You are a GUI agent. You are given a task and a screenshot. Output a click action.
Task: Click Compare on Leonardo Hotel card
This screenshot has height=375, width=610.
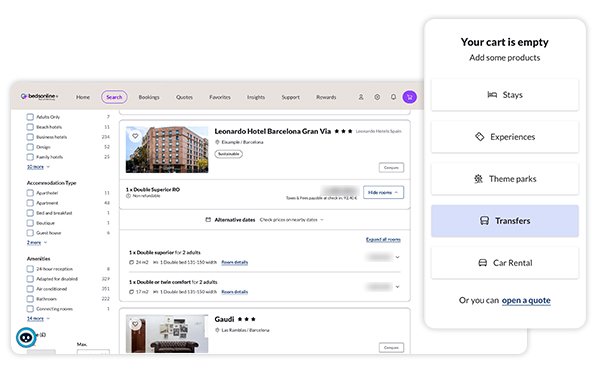click(x=391, y=168)
